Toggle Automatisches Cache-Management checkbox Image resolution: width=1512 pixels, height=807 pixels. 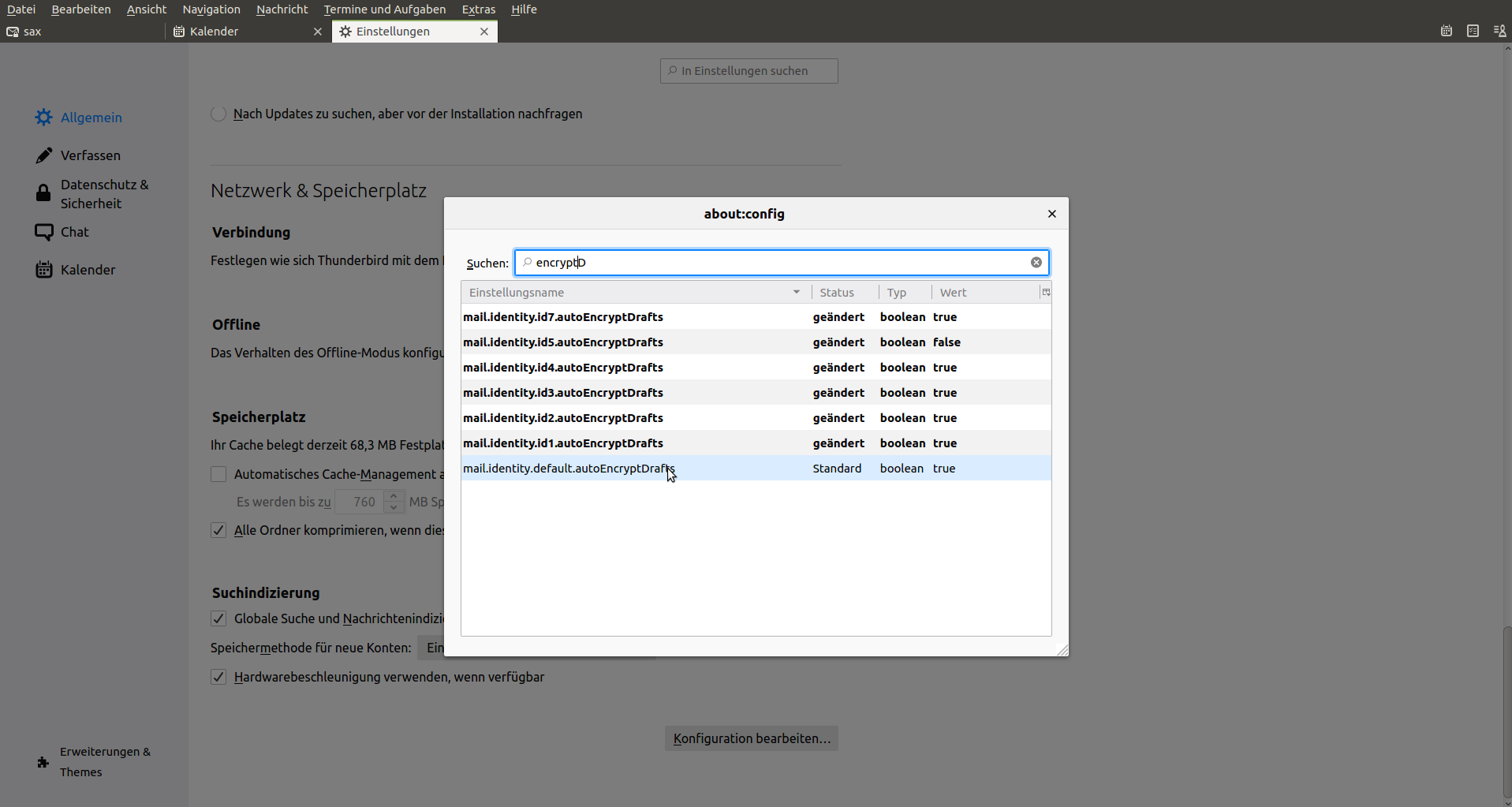218,474
